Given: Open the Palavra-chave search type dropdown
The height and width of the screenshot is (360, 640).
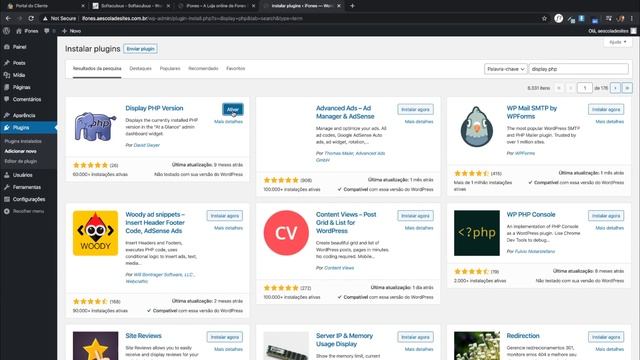Looking at the screenshot, I should [505, 69].
